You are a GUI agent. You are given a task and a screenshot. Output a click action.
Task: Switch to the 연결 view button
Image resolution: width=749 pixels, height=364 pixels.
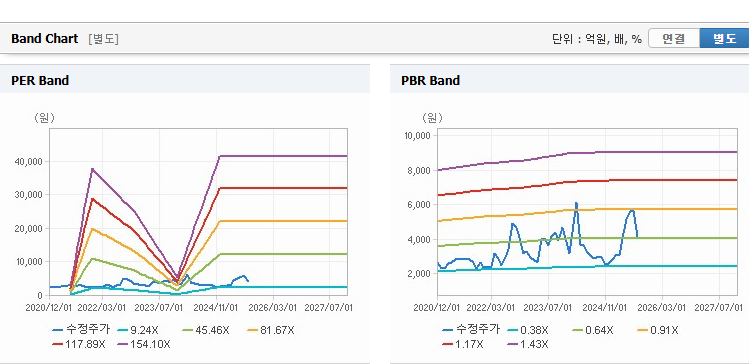(674, 38)
